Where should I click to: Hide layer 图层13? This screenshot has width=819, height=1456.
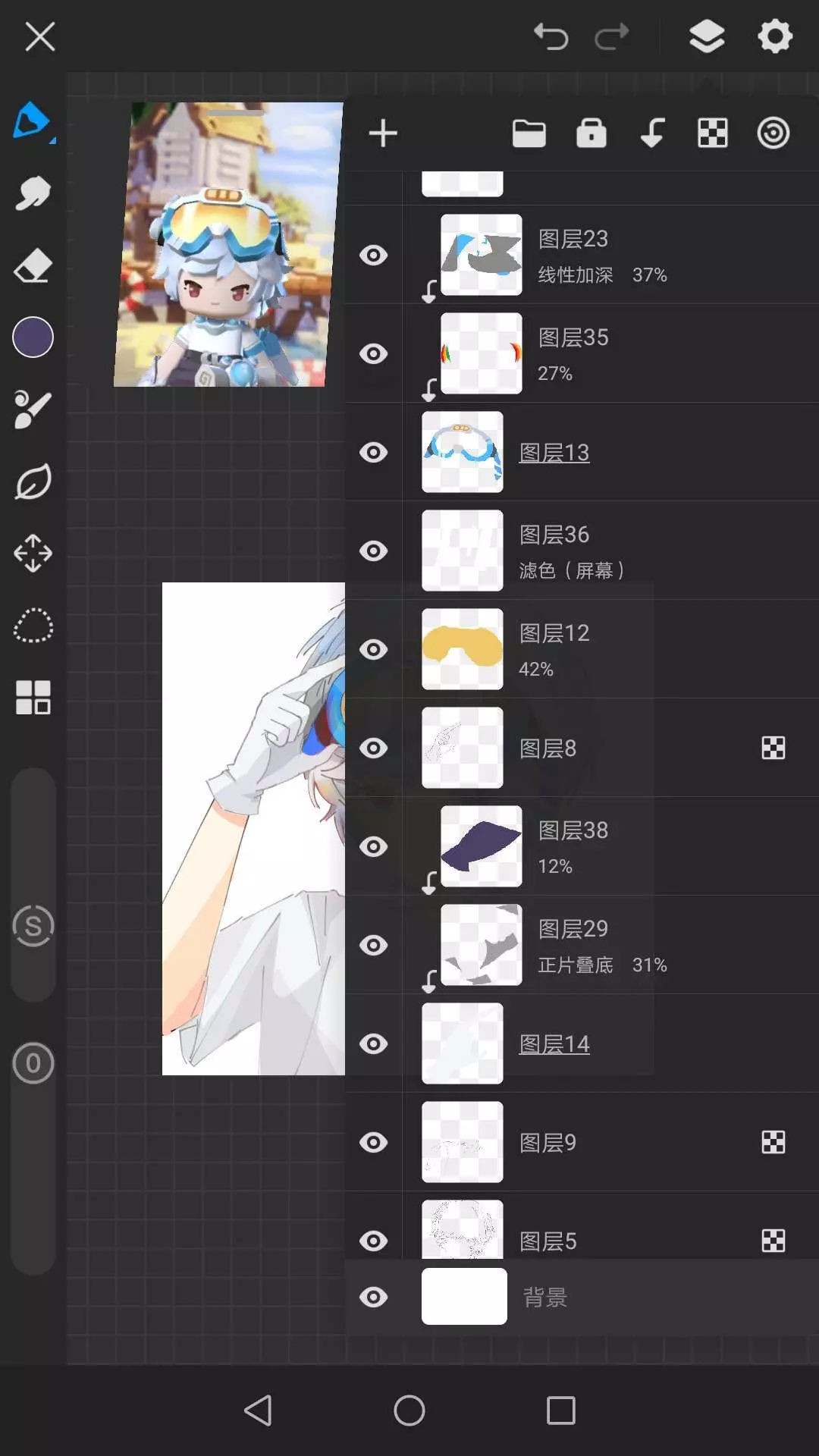[x=373, y=452]
